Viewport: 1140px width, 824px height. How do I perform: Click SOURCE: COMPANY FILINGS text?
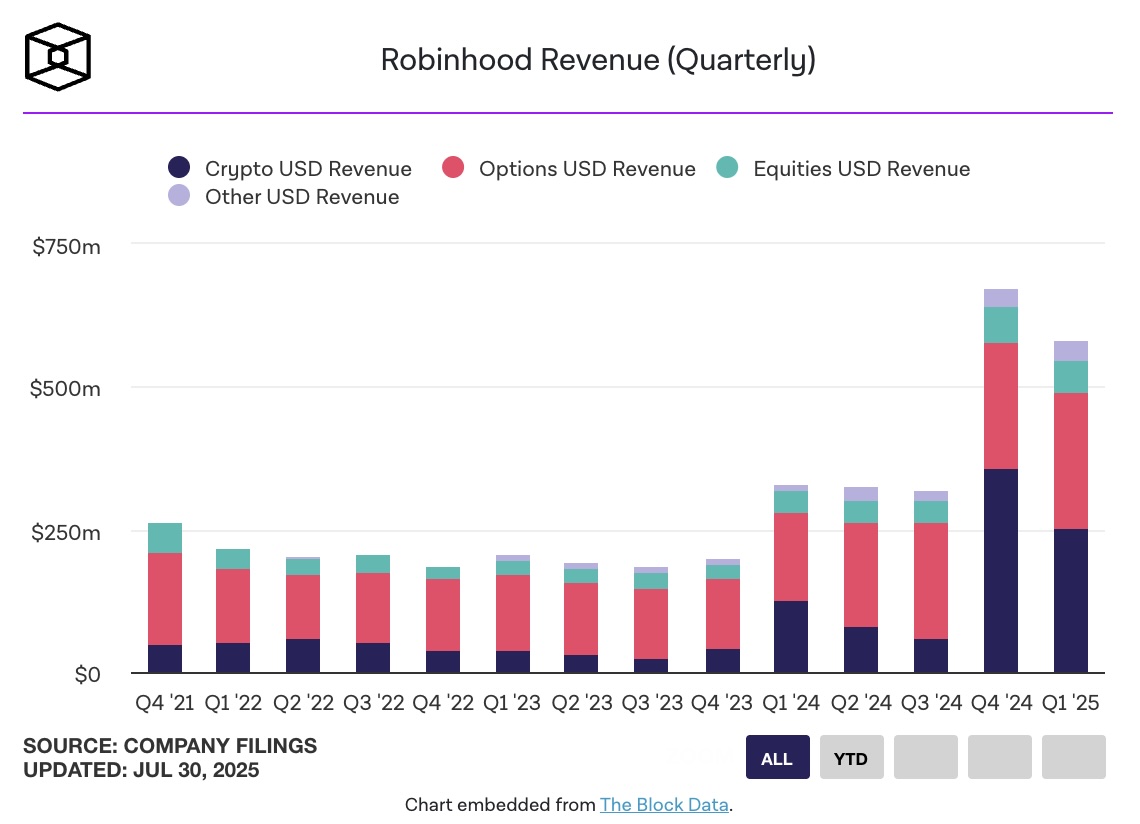(170, 746)
